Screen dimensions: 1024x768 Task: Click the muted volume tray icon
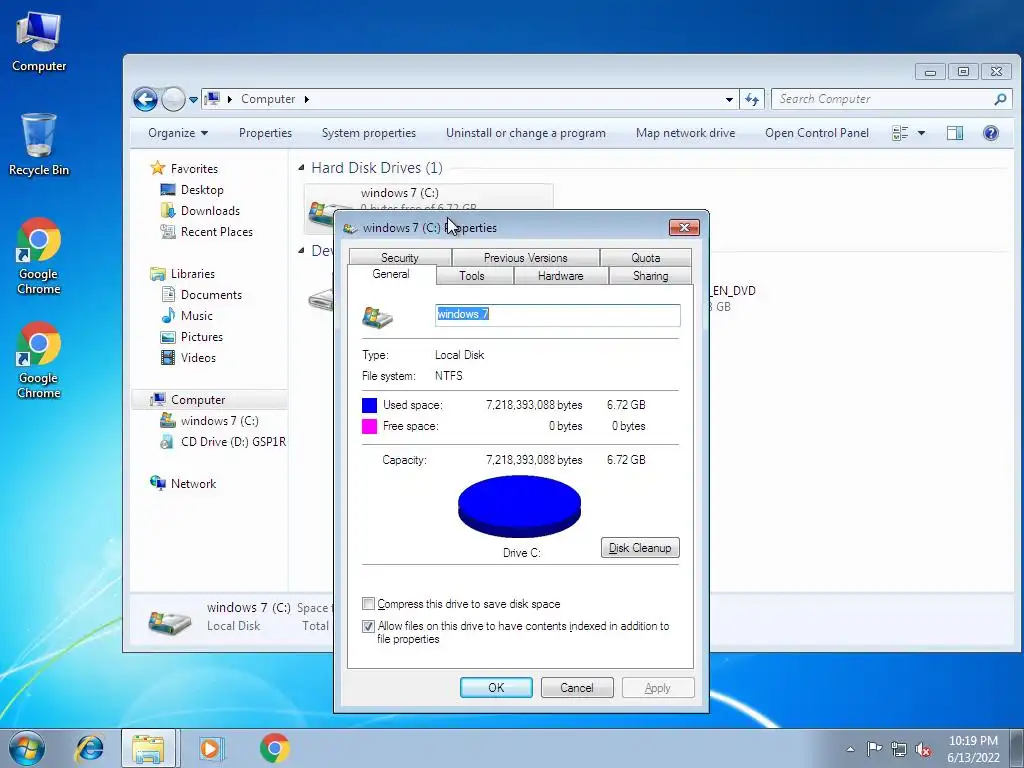[x=923, y=750]
